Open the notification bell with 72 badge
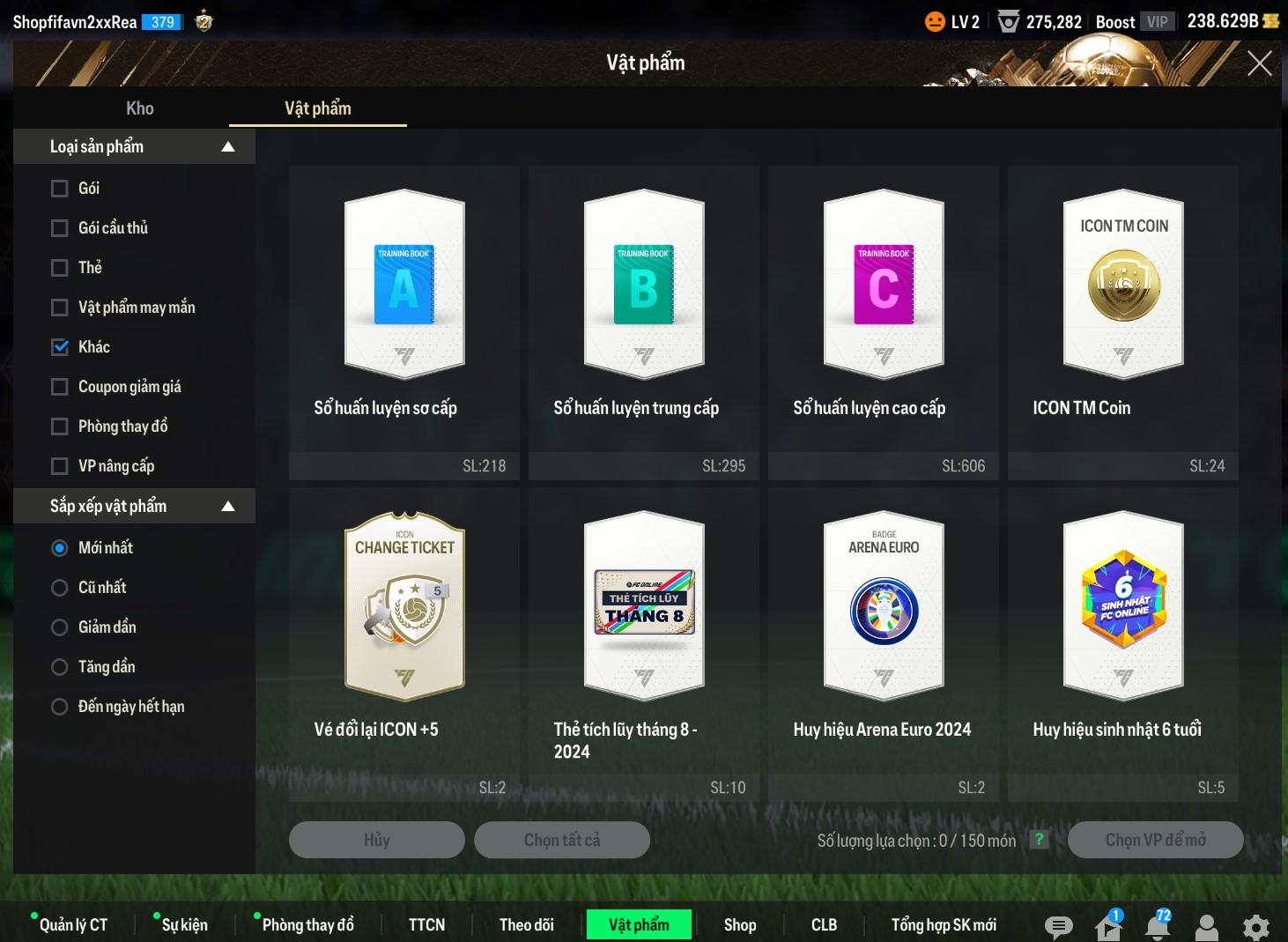Screen dimensions: 1288x942 pos(1158,925)
